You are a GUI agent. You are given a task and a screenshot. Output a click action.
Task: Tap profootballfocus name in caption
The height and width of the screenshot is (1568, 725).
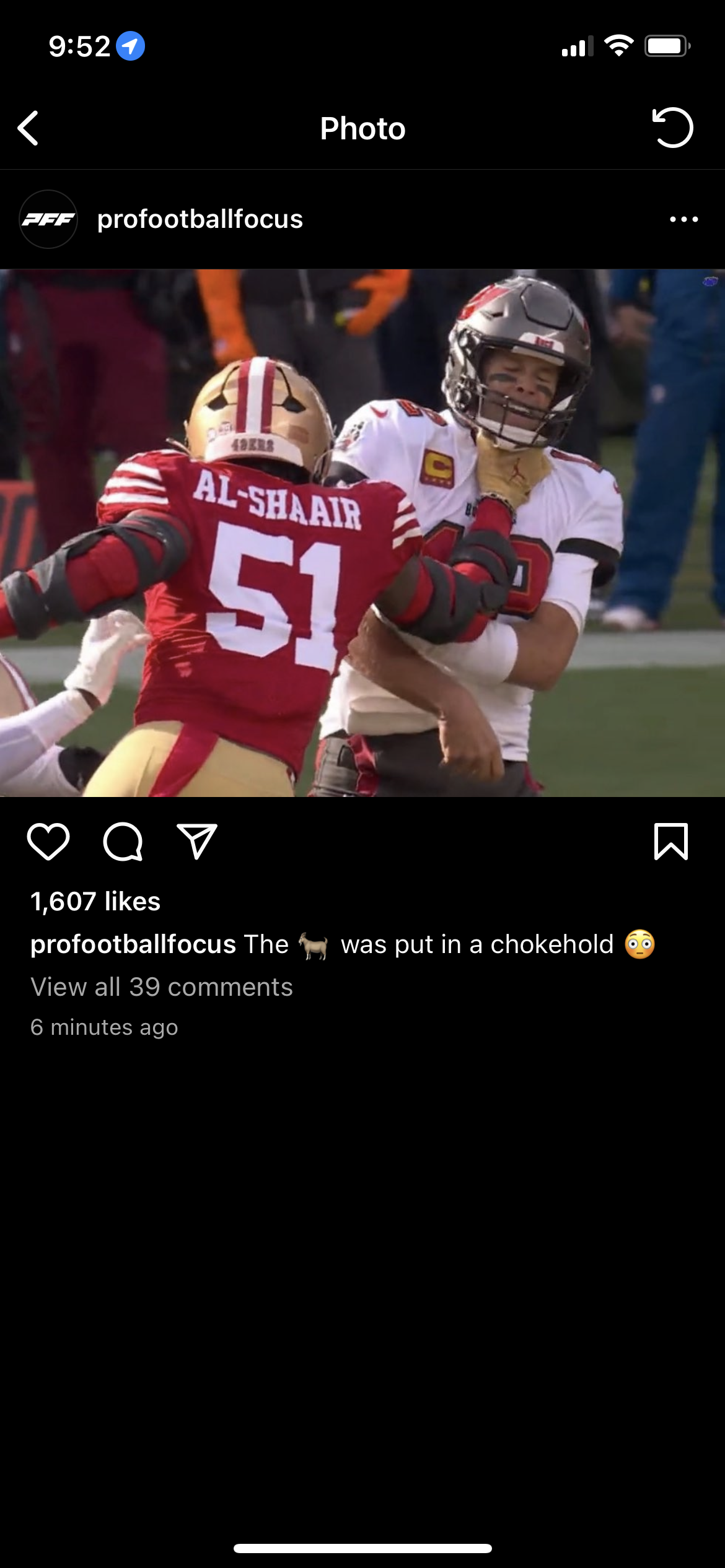point(133,944)
